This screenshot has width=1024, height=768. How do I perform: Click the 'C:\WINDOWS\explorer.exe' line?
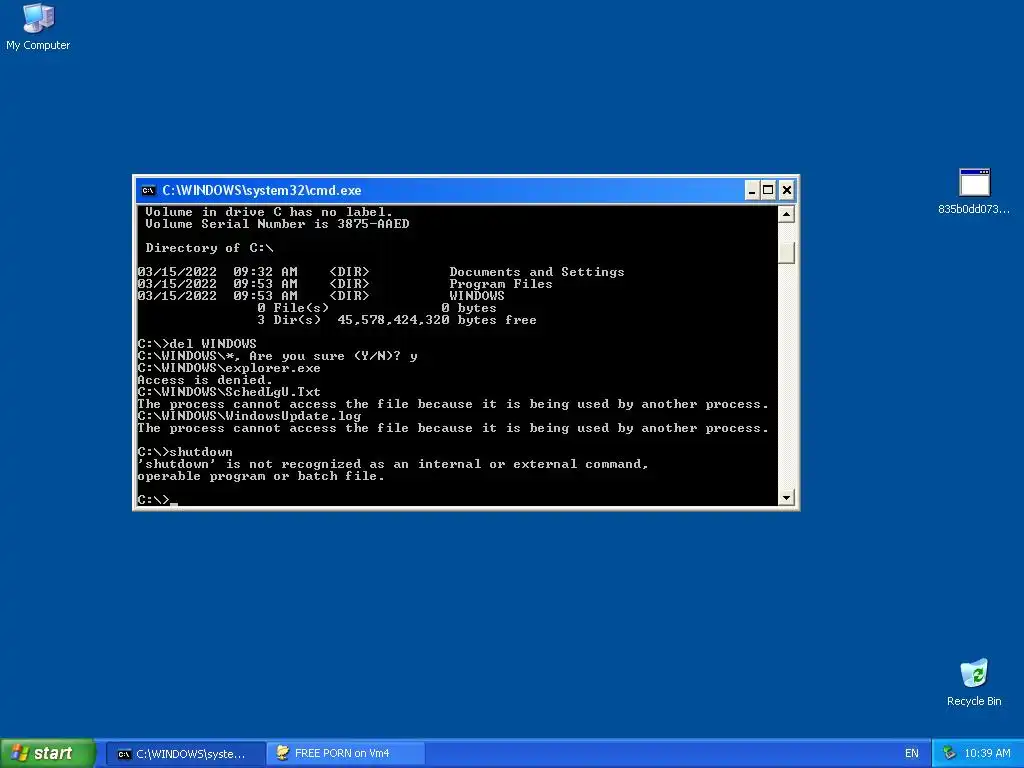click(x=229, y=368)
